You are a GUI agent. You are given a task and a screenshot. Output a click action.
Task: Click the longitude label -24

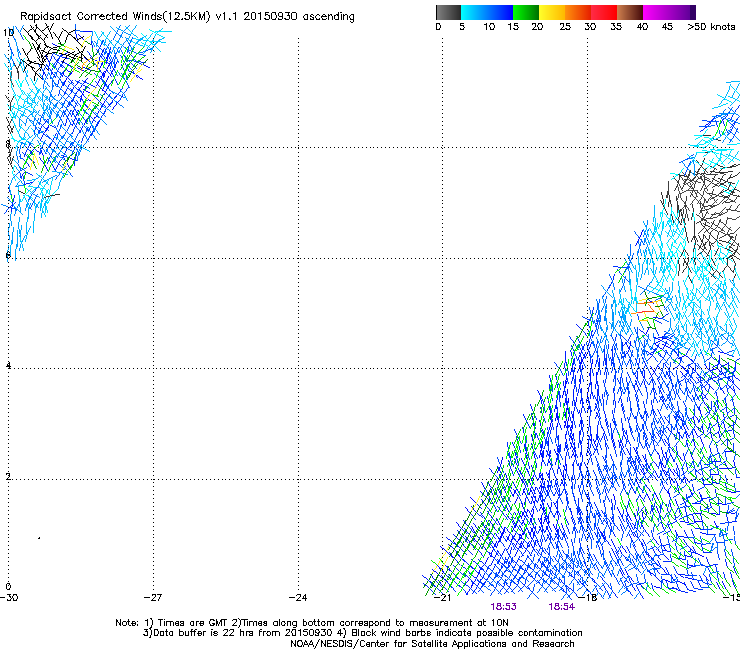298,598
